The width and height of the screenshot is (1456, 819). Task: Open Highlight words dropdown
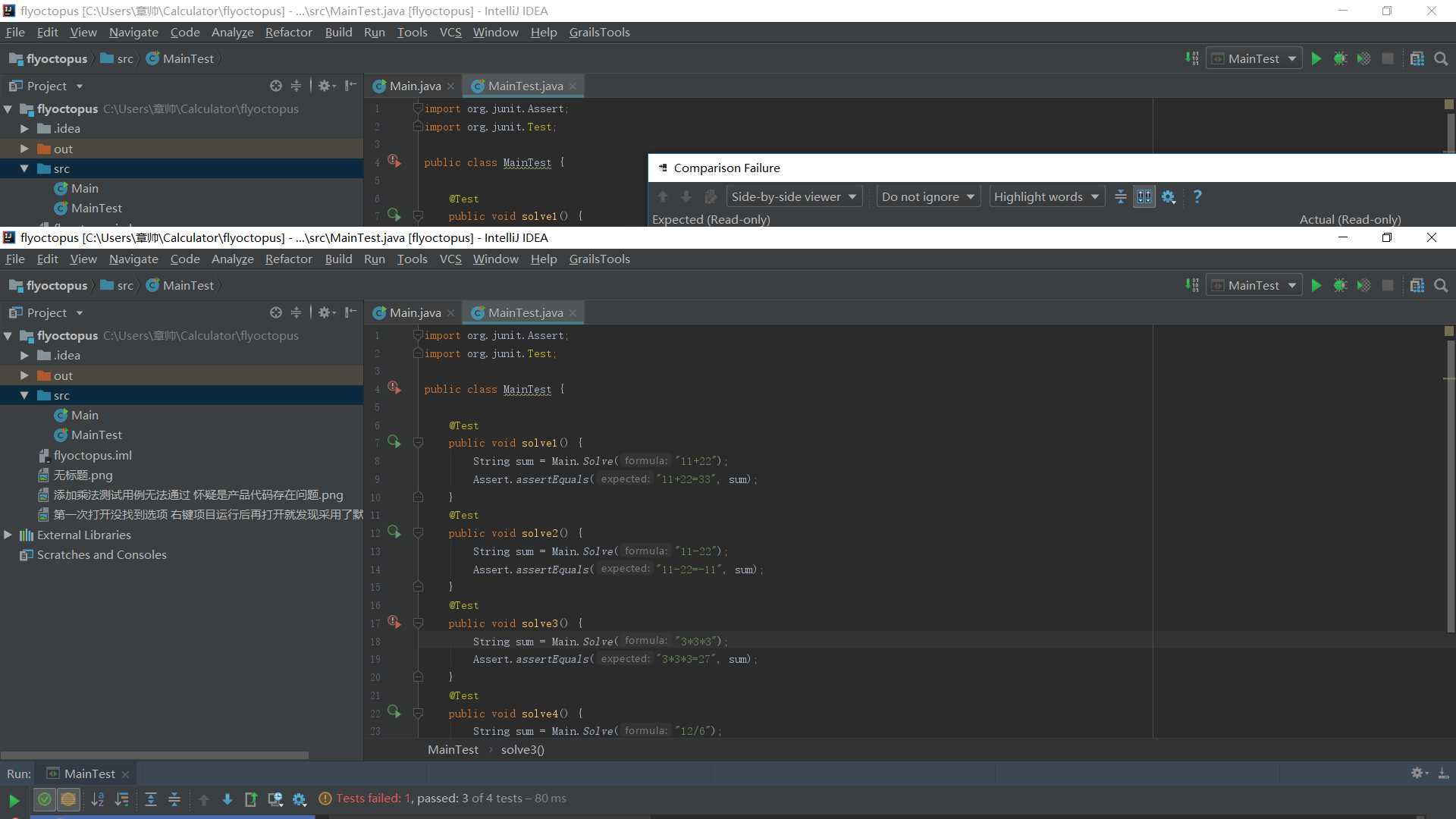tap(1046, 197)
